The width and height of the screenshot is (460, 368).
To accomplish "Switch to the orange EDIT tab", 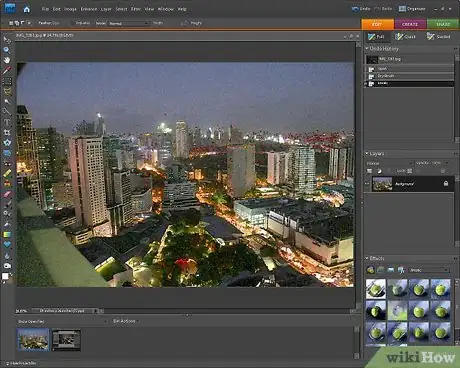I will click(377, 24).
